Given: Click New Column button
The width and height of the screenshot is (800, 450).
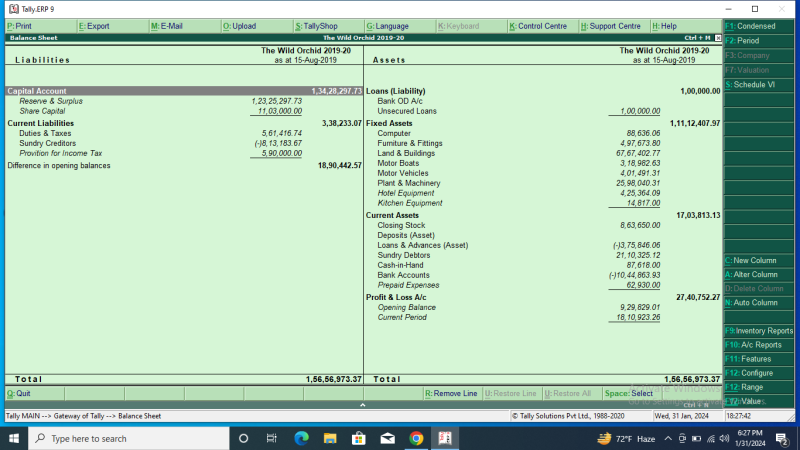Looking at the screenshot, I should pyautogui.click(x=759, y=260).
